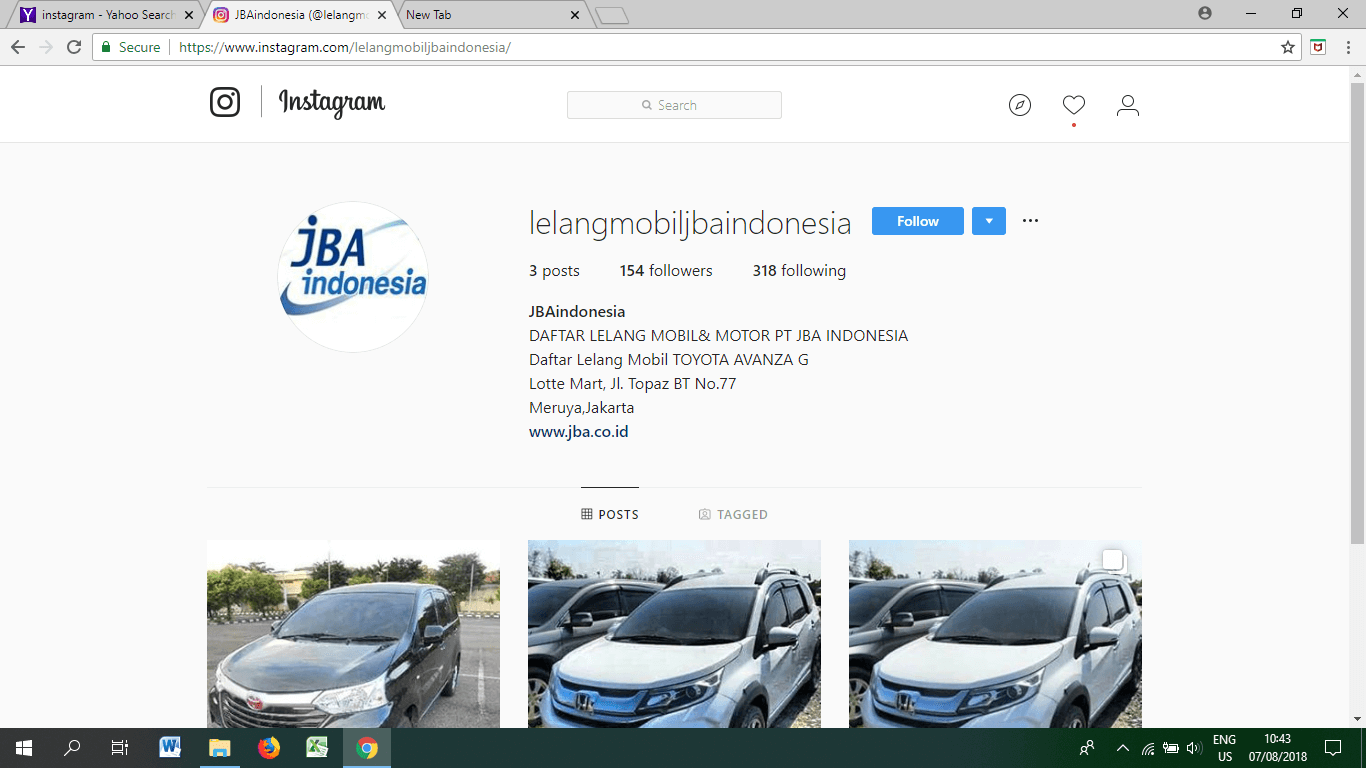Open the activity heart icon
The image size is (1366, 768).
1074,105
